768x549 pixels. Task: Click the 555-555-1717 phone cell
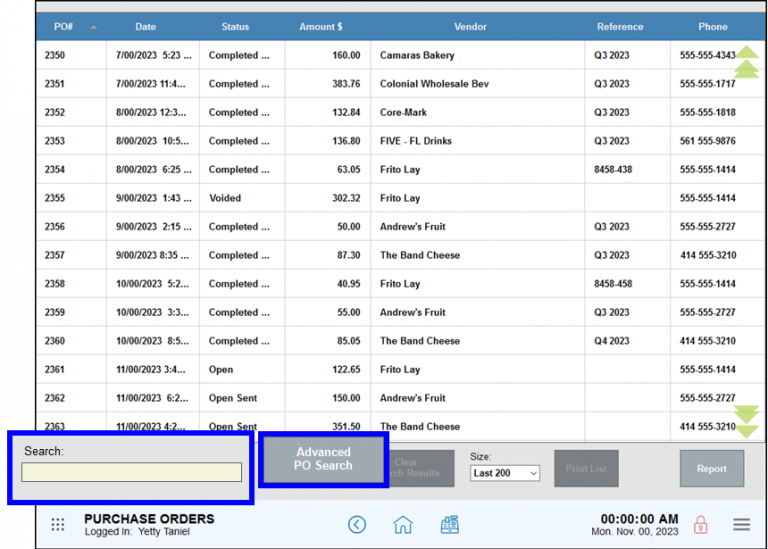coord(708,84)
